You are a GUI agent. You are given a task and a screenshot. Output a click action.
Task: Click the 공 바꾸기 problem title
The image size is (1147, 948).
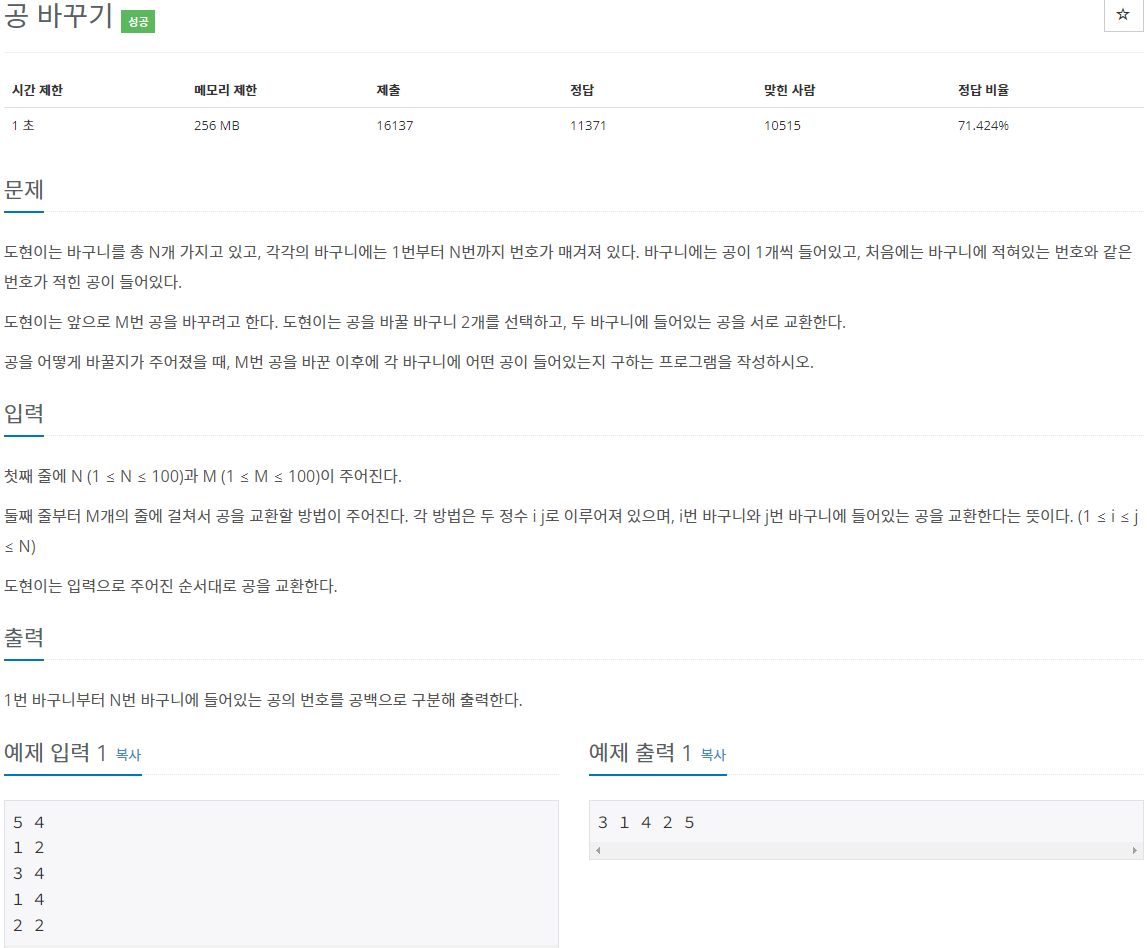[x=56, y=18]
